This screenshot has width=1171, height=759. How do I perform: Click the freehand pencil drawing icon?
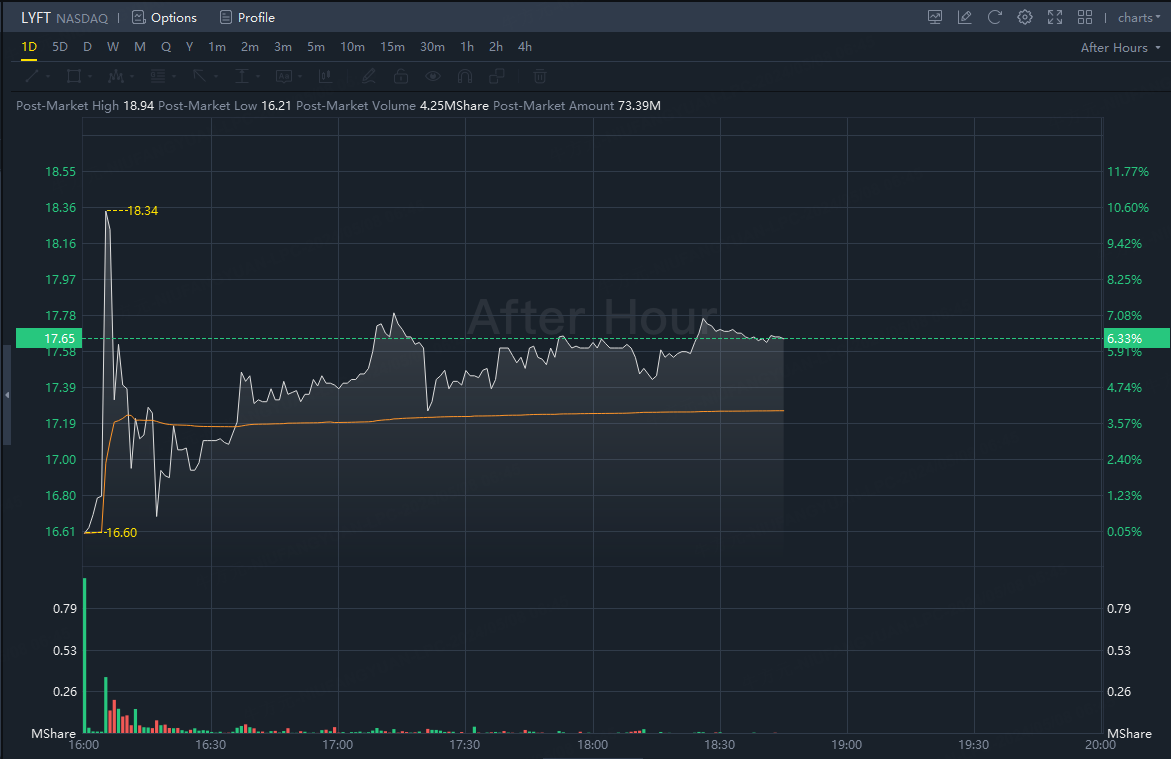pyautogui.click(x=368, y=76)
